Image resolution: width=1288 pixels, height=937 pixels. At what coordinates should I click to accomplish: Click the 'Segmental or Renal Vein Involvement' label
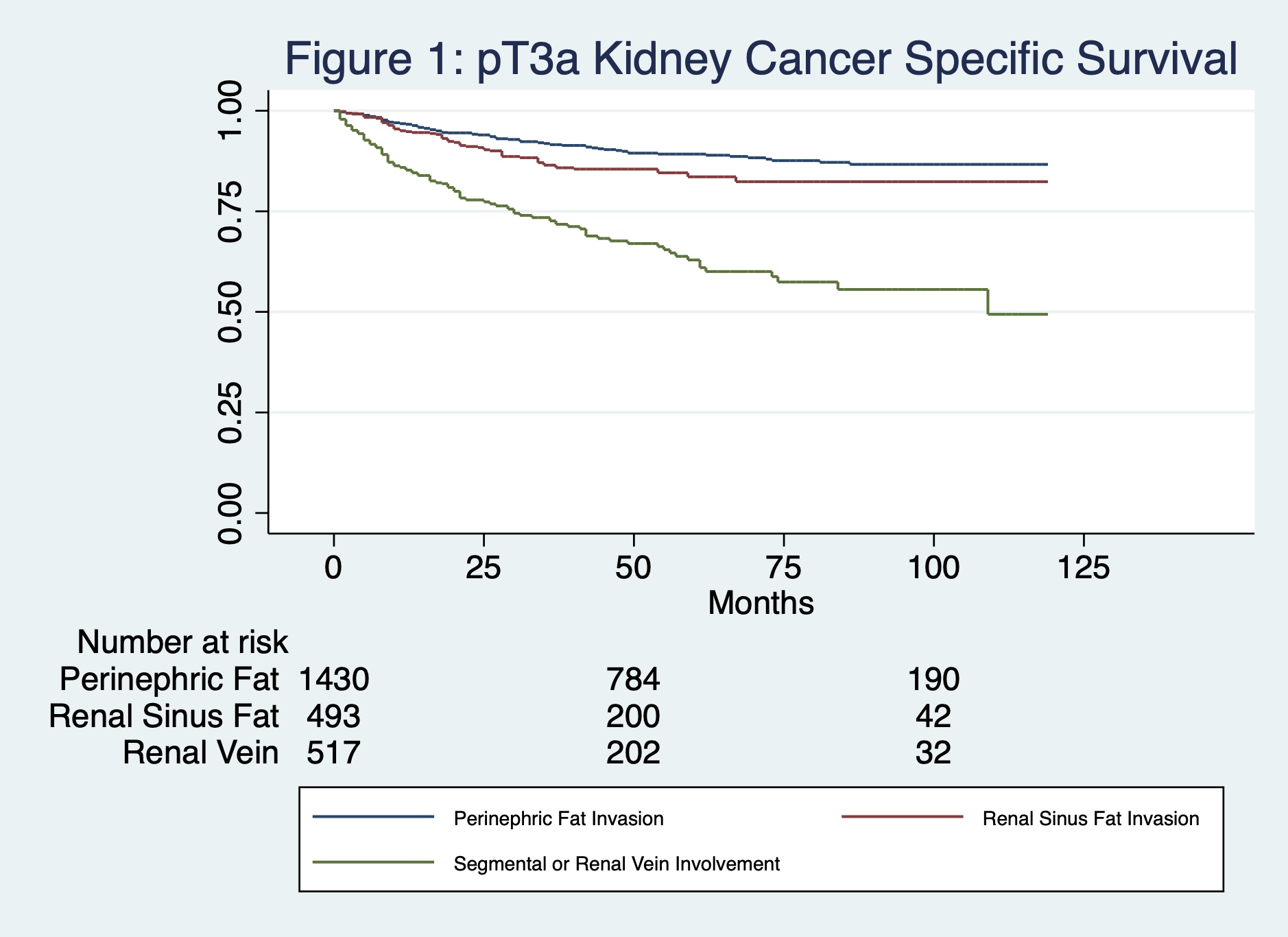(x=617, y=864)
